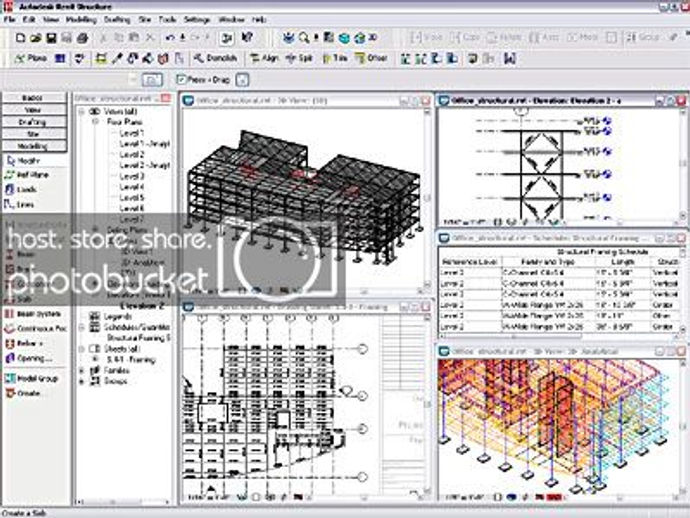Click the Copy tool in edit toolbar
Viewport: 690px width, 518px height.
465,38
